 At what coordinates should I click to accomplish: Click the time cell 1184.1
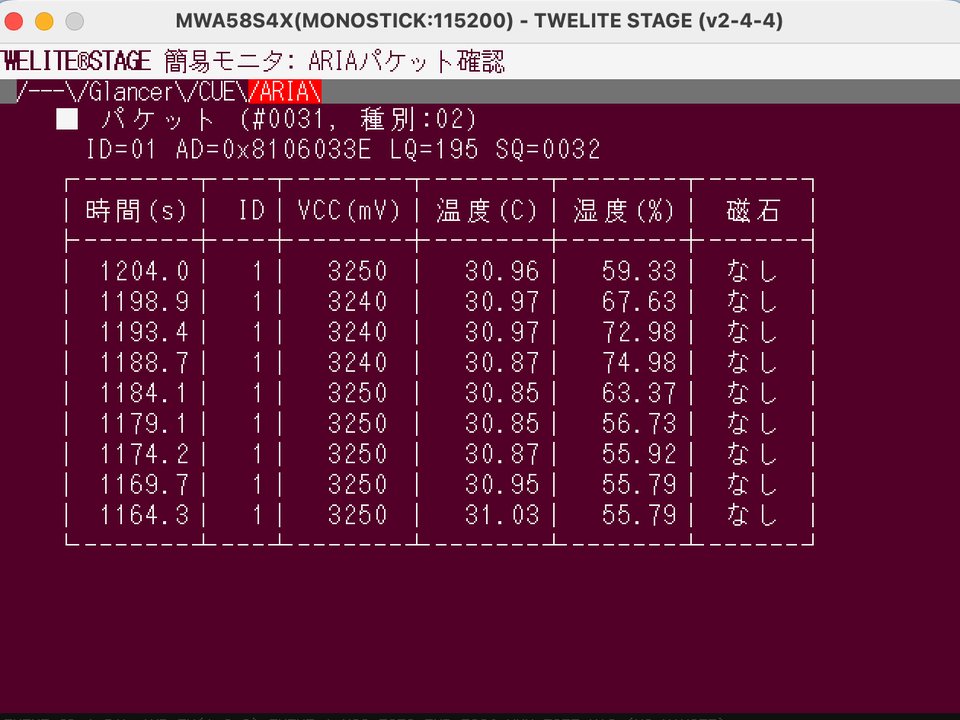144,393
